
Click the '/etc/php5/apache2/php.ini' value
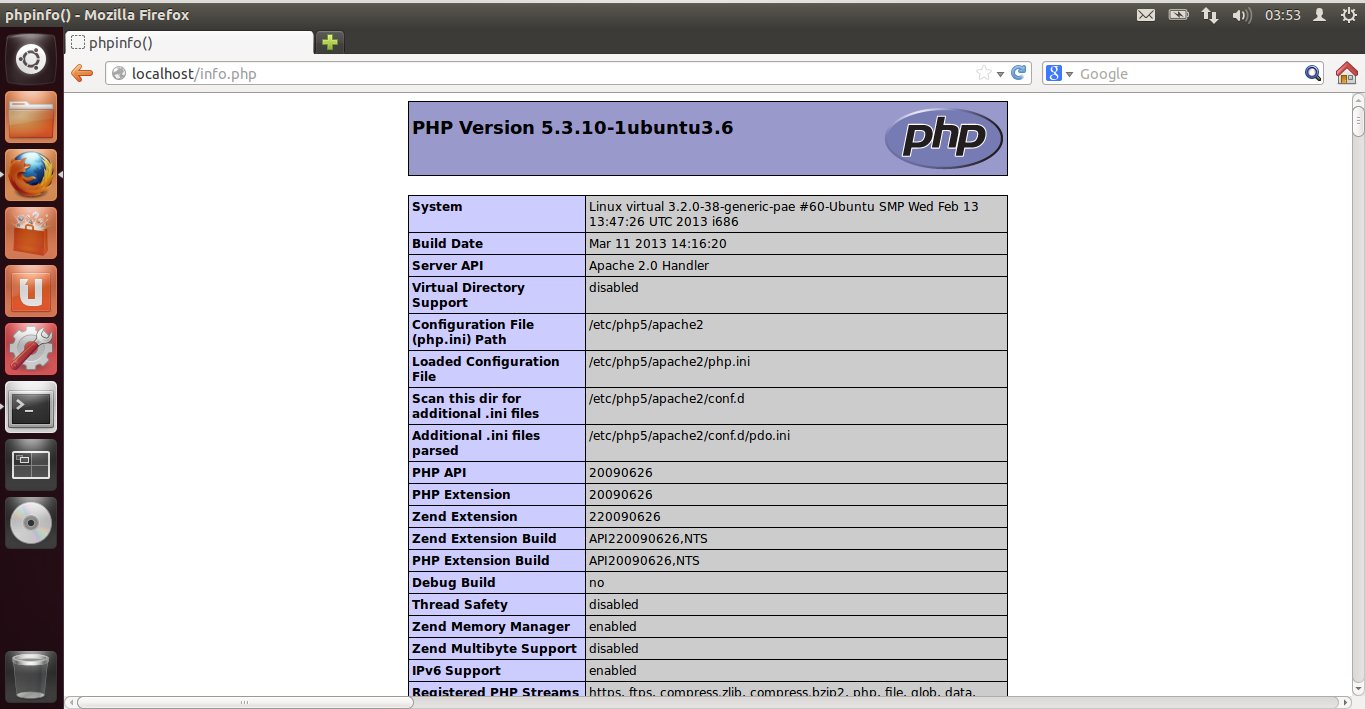pyautogui.click(x=669, y=362)
